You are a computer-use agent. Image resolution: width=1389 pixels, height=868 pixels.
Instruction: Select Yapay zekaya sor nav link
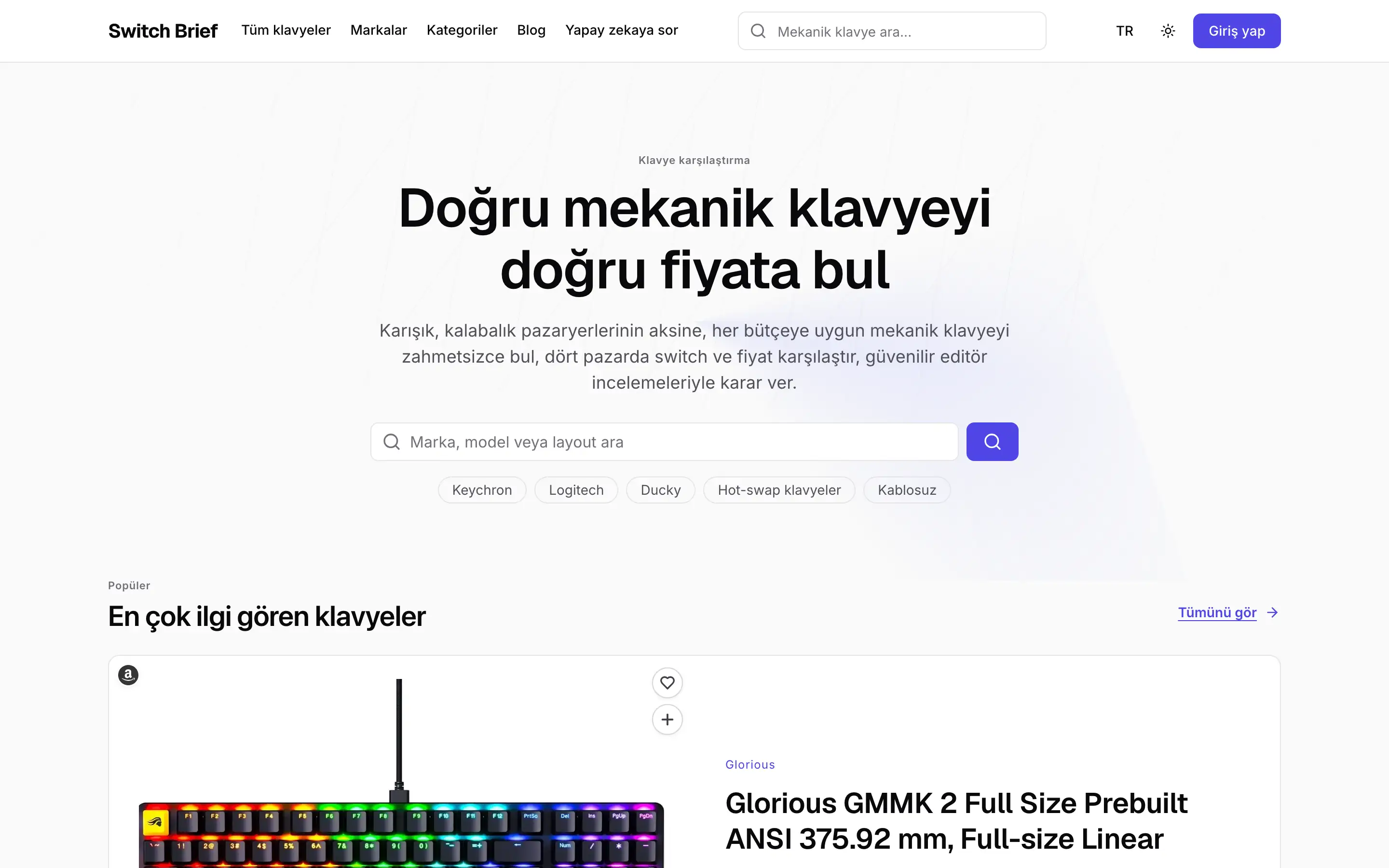pos(622,30)
